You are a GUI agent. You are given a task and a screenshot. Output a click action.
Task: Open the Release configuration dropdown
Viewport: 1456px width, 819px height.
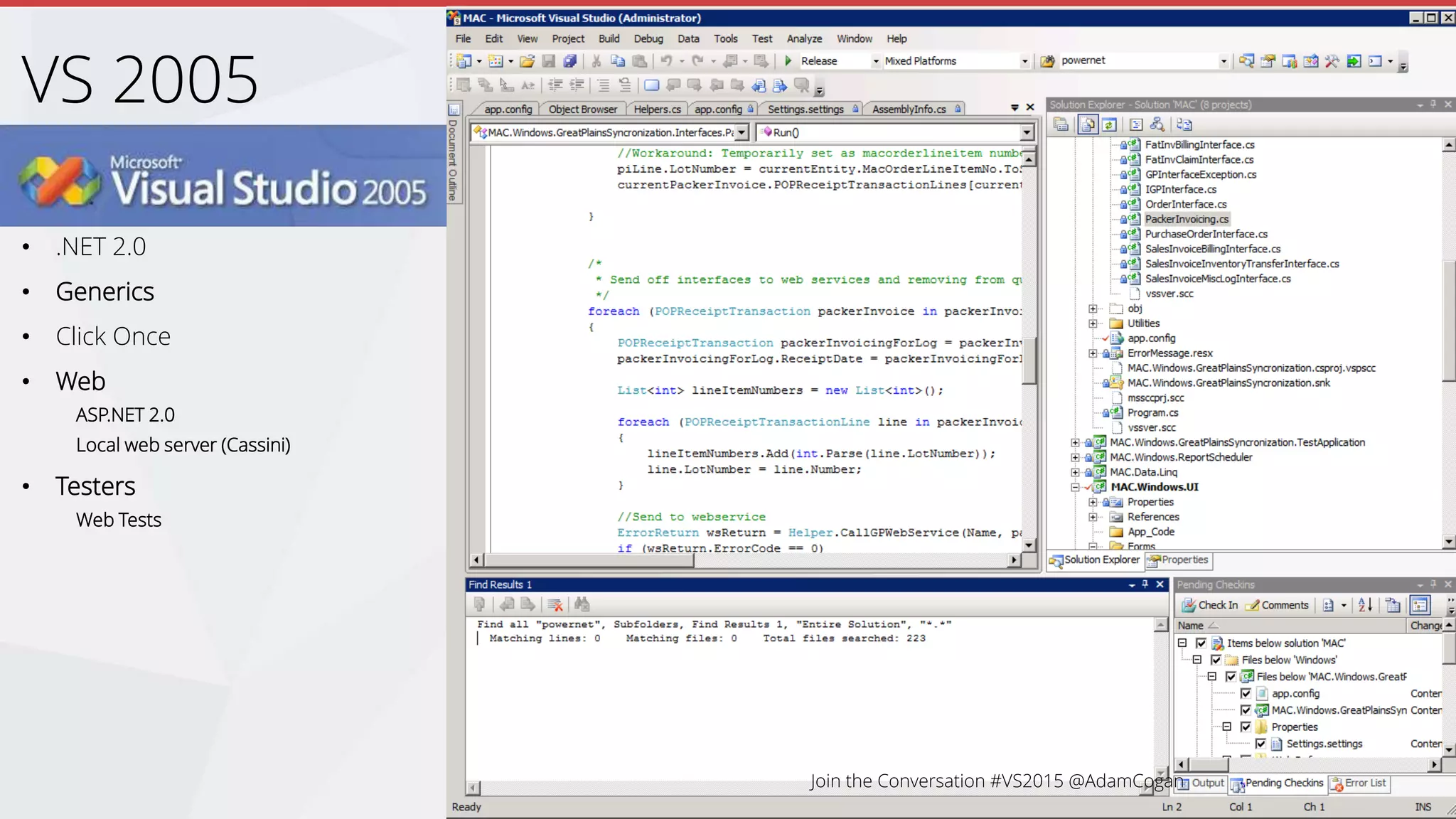point(876,61)
